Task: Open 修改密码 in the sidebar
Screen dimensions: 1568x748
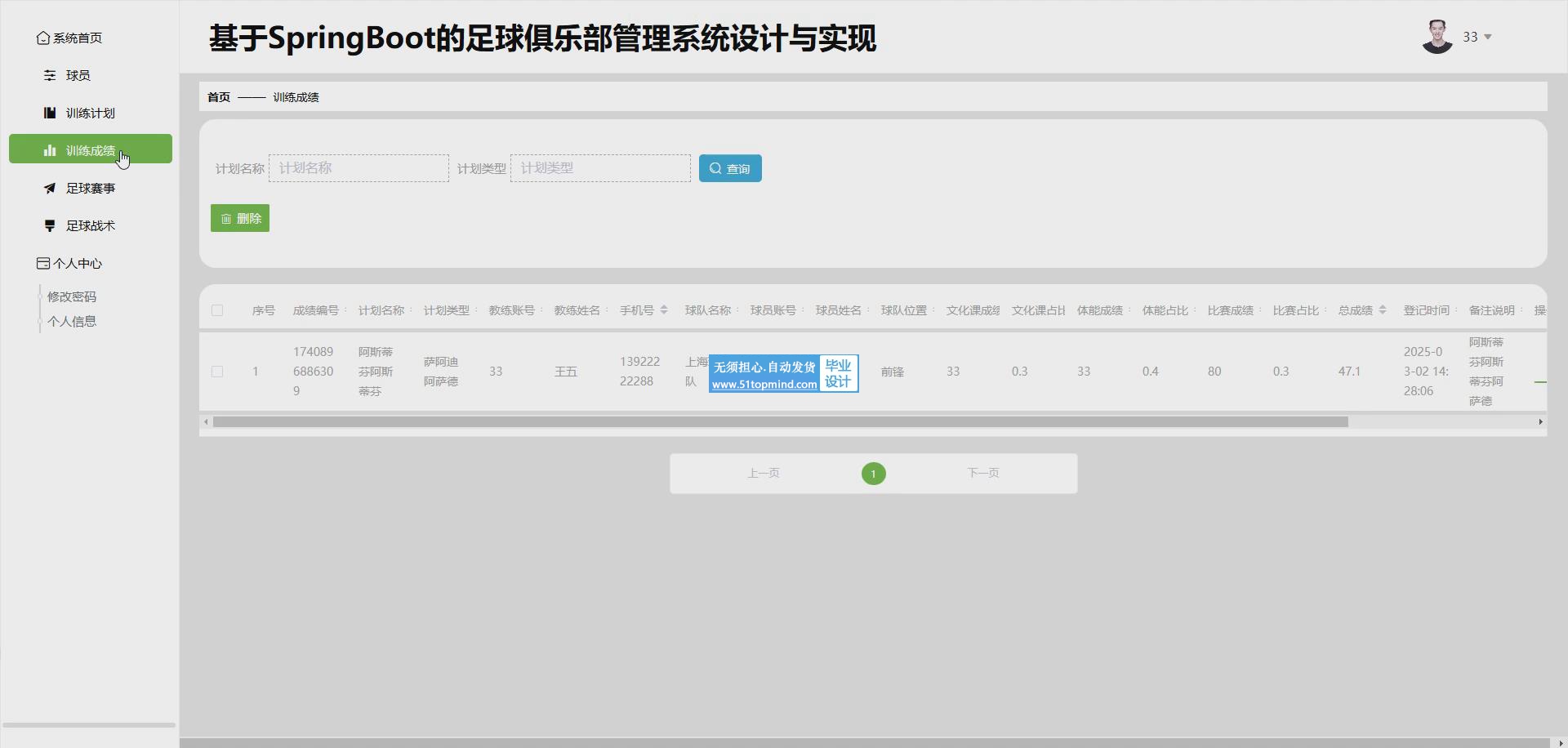Action: tap(72, 296)
